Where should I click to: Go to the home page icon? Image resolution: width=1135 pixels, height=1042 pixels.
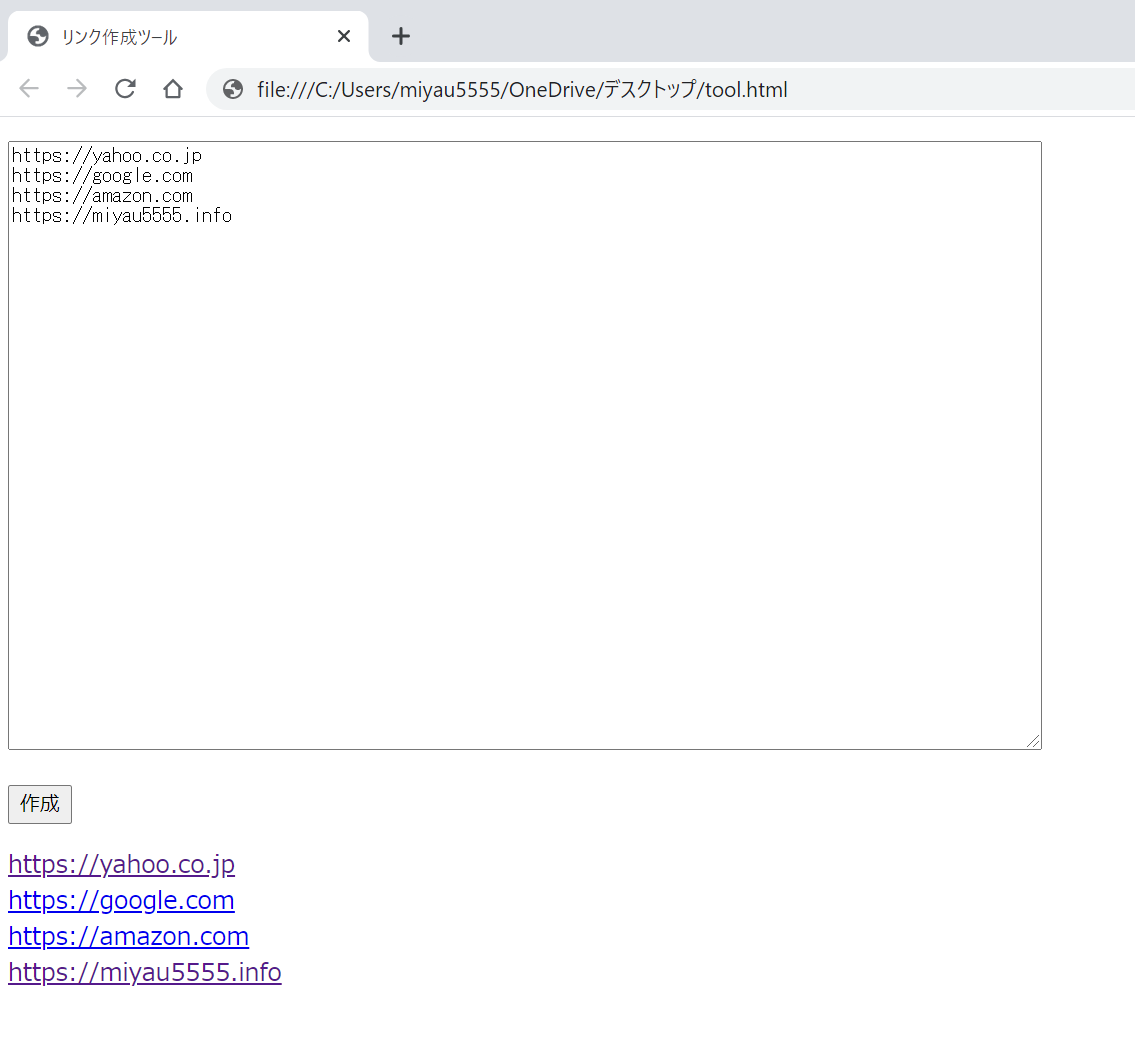(173, 89)
